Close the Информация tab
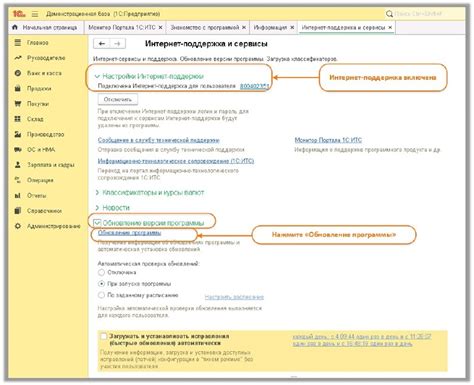This screenshot has width=474, height=385. pos(292,28)
